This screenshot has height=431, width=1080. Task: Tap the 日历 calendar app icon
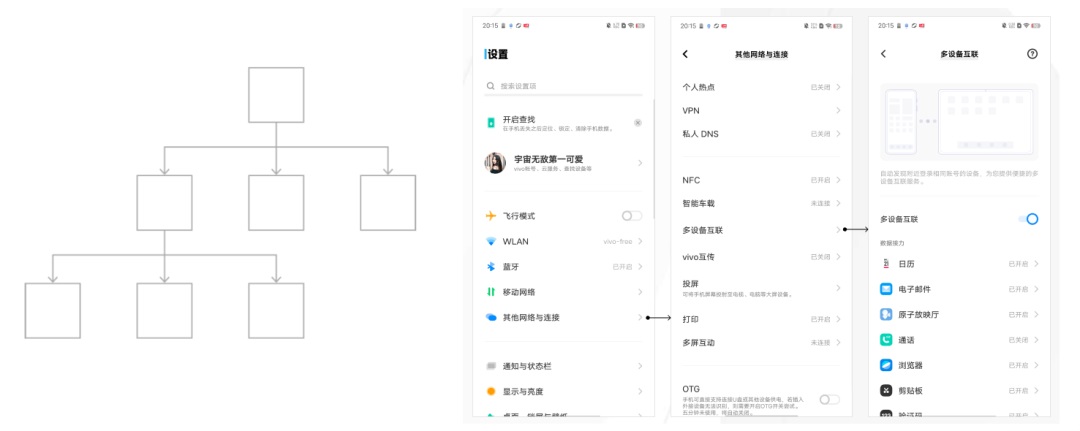pyautogui.click(x=886, y=264)
